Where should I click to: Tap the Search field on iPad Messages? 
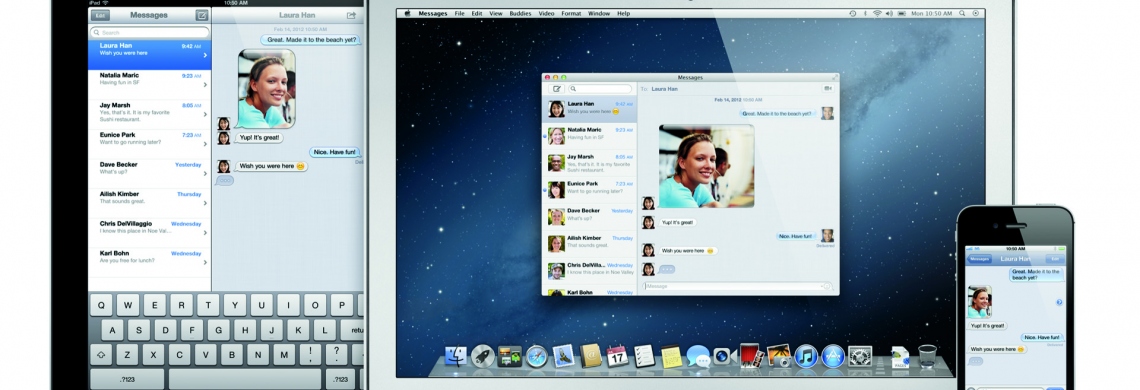pyautogui.click(x=150, y=33)
